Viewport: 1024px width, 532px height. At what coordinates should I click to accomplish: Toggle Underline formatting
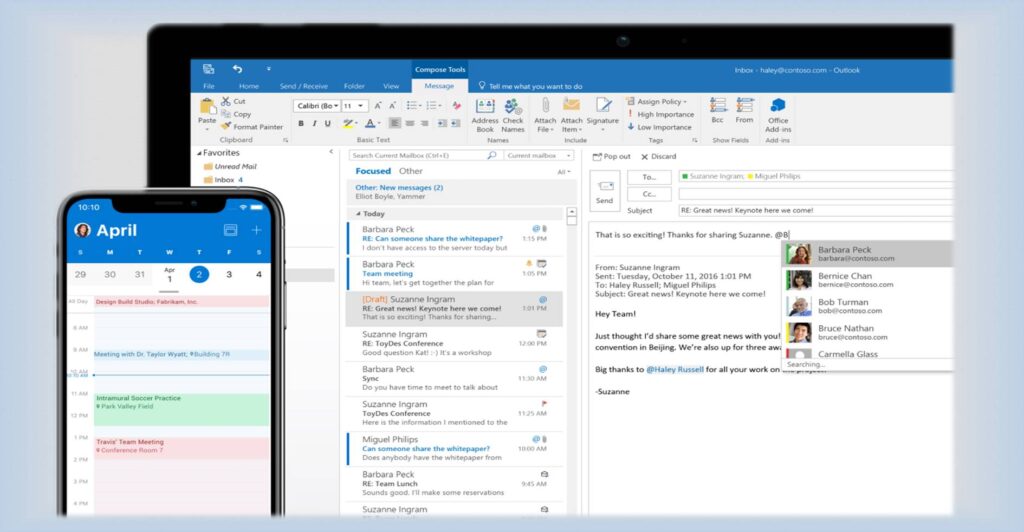click(x=327, y=123)
